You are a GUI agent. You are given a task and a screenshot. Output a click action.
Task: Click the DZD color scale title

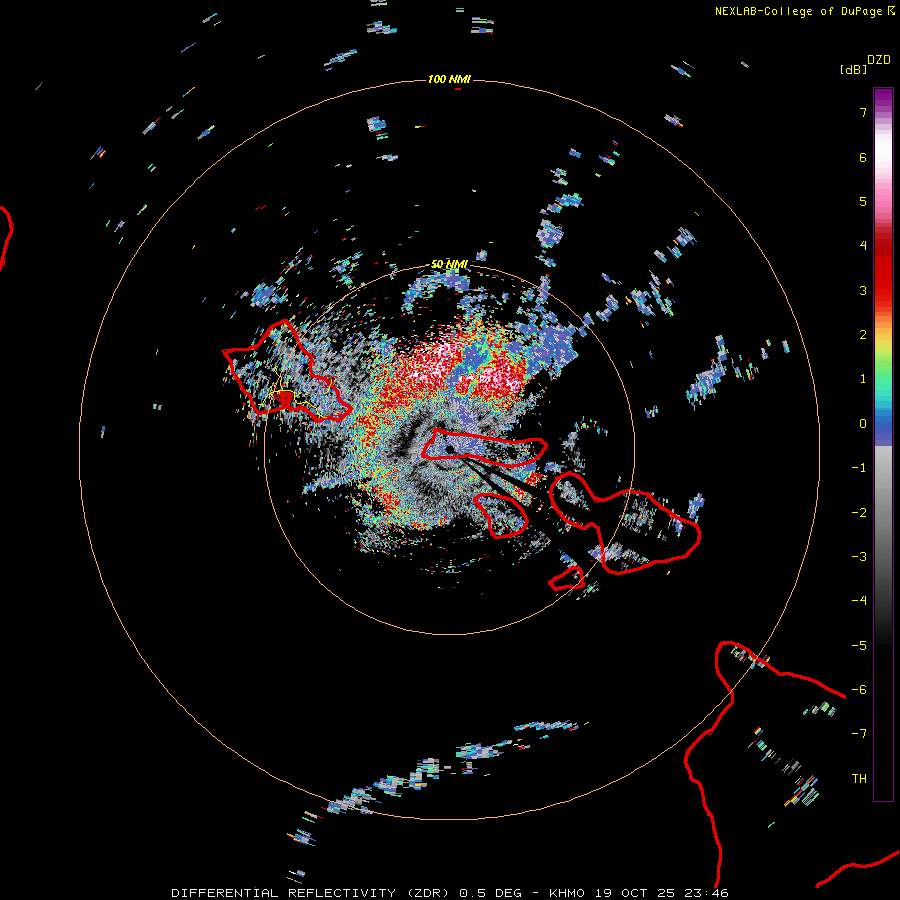[x=878, y=60]
